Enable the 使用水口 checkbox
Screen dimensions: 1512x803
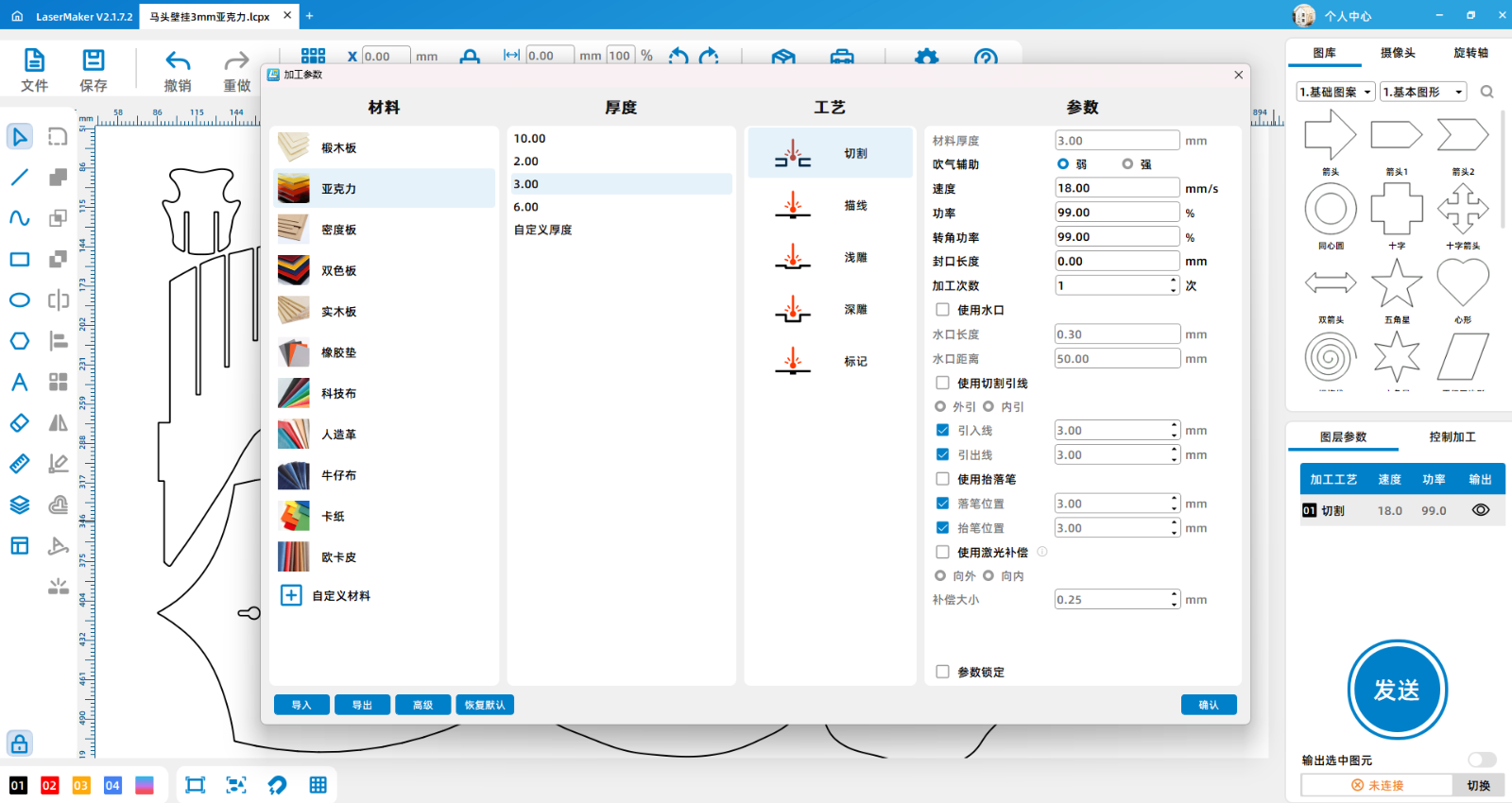pyautogui.click(x=942, y=310)
